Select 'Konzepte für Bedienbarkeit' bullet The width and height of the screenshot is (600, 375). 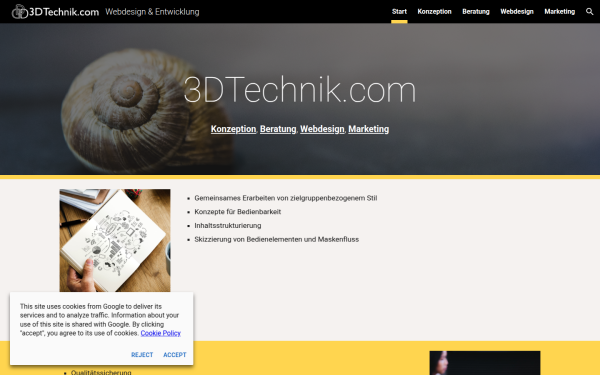coord(238,212)
